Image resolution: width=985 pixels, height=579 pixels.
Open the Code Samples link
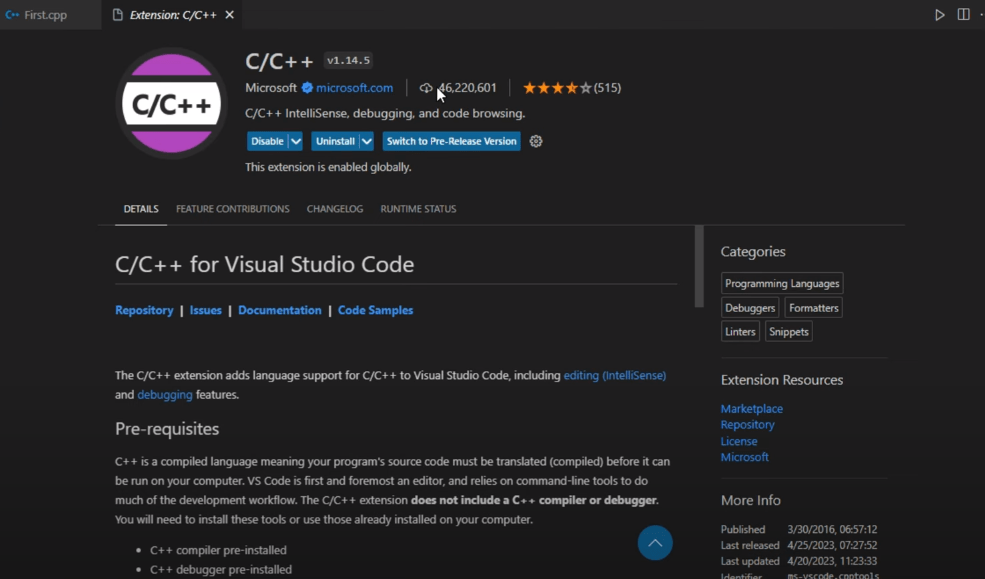tap(376, 310)
